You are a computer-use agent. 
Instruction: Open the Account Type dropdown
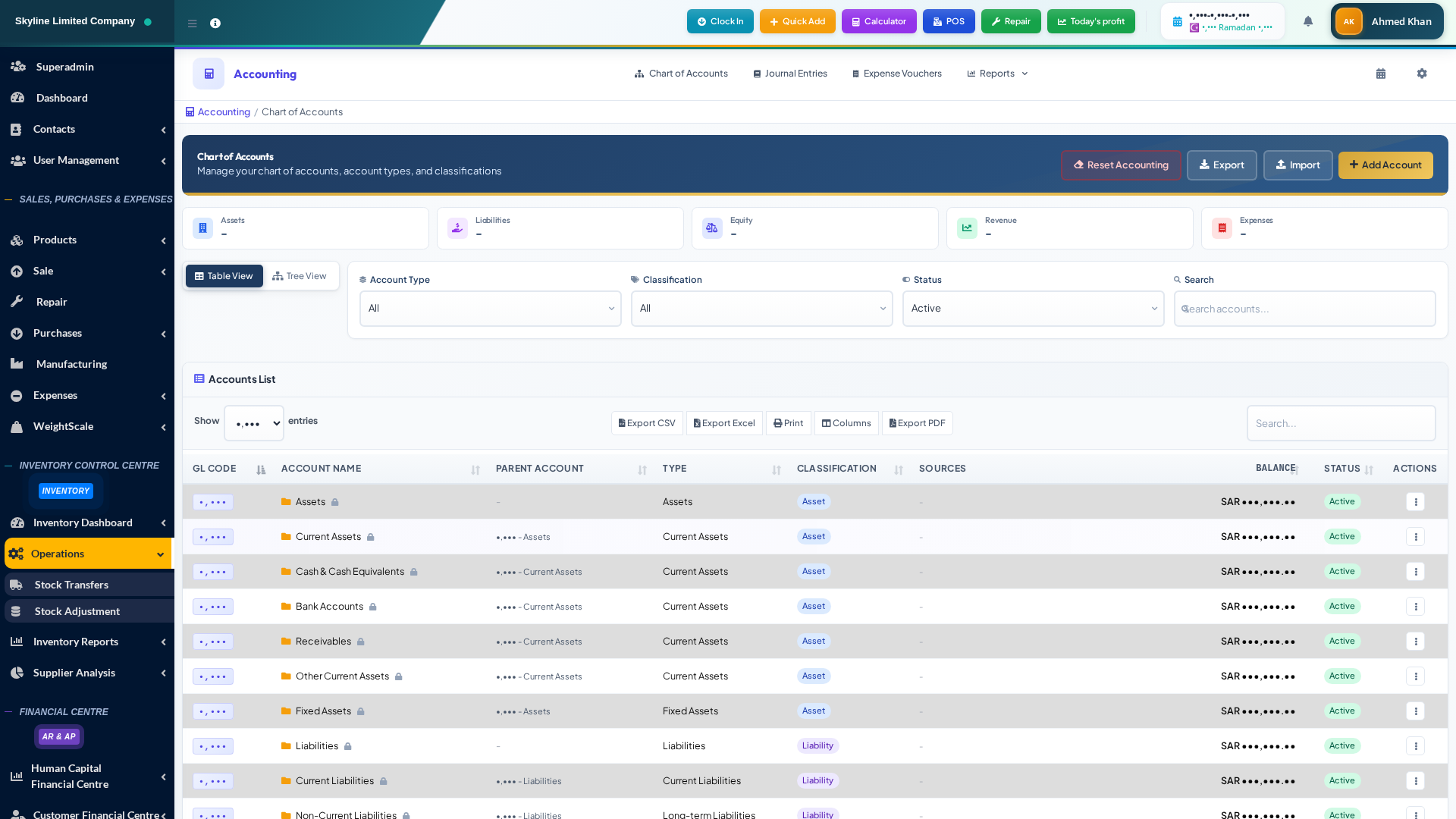[x=490, y=309]
